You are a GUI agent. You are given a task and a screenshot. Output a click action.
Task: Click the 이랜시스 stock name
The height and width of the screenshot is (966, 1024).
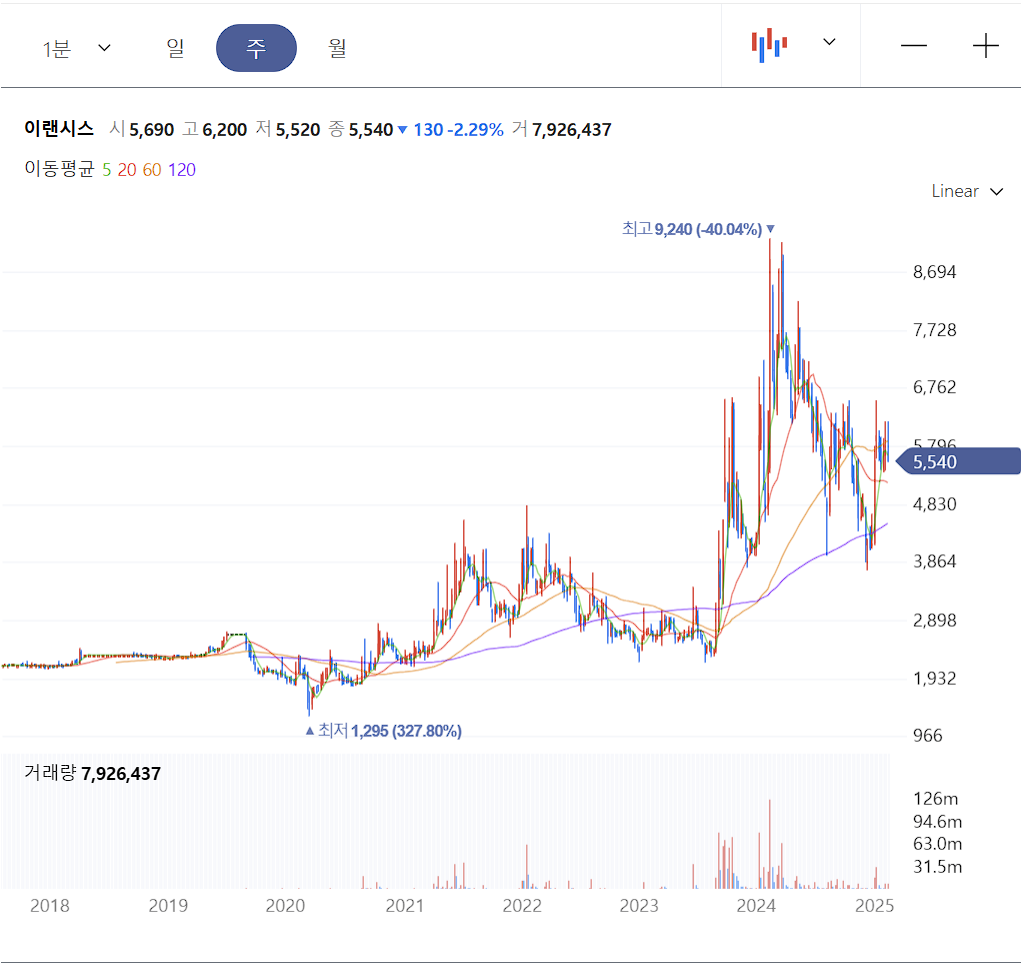click(57, 129)
